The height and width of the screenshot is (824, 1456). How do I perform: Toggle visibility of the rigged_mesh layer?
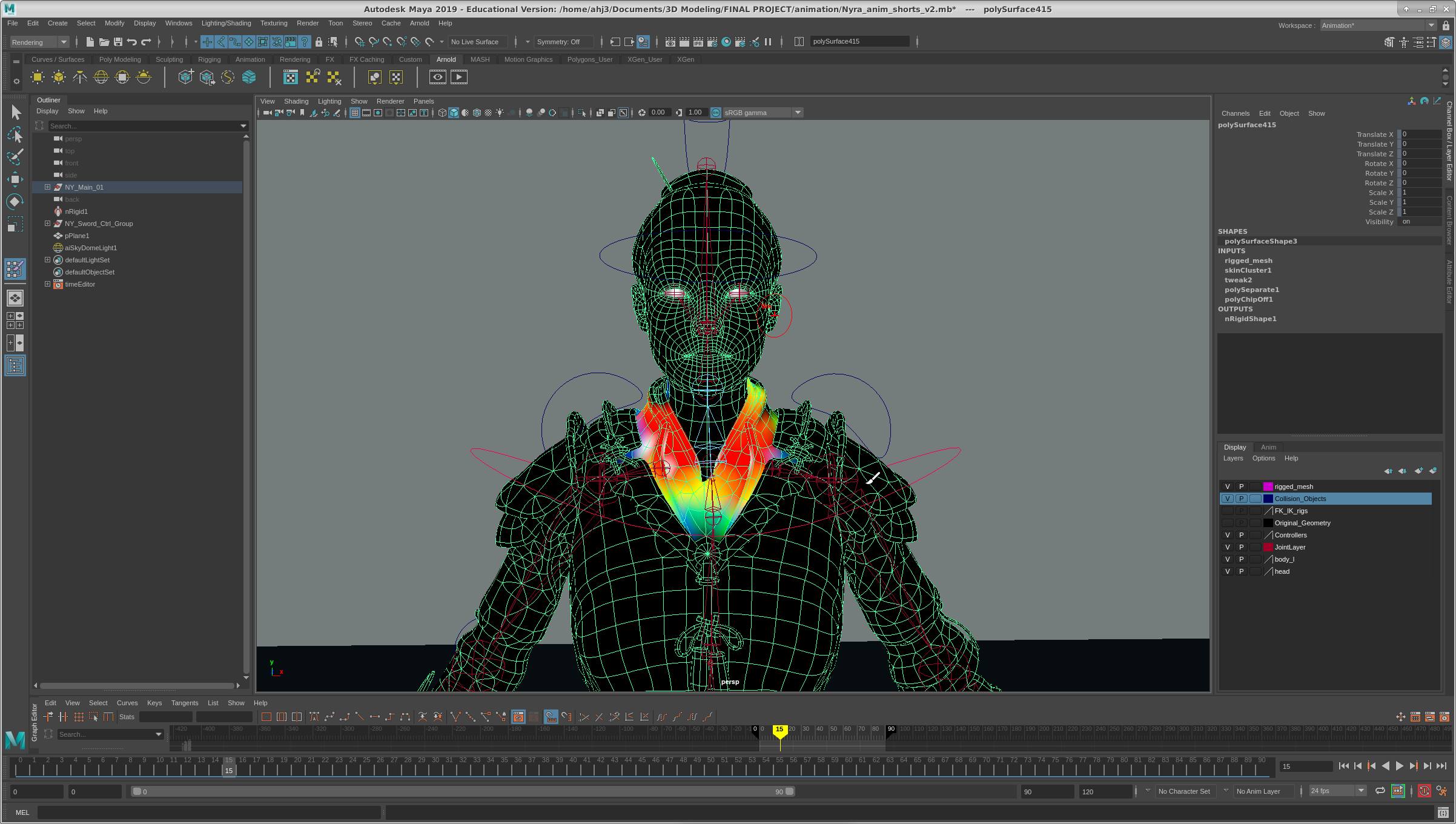click(1228, 487)
